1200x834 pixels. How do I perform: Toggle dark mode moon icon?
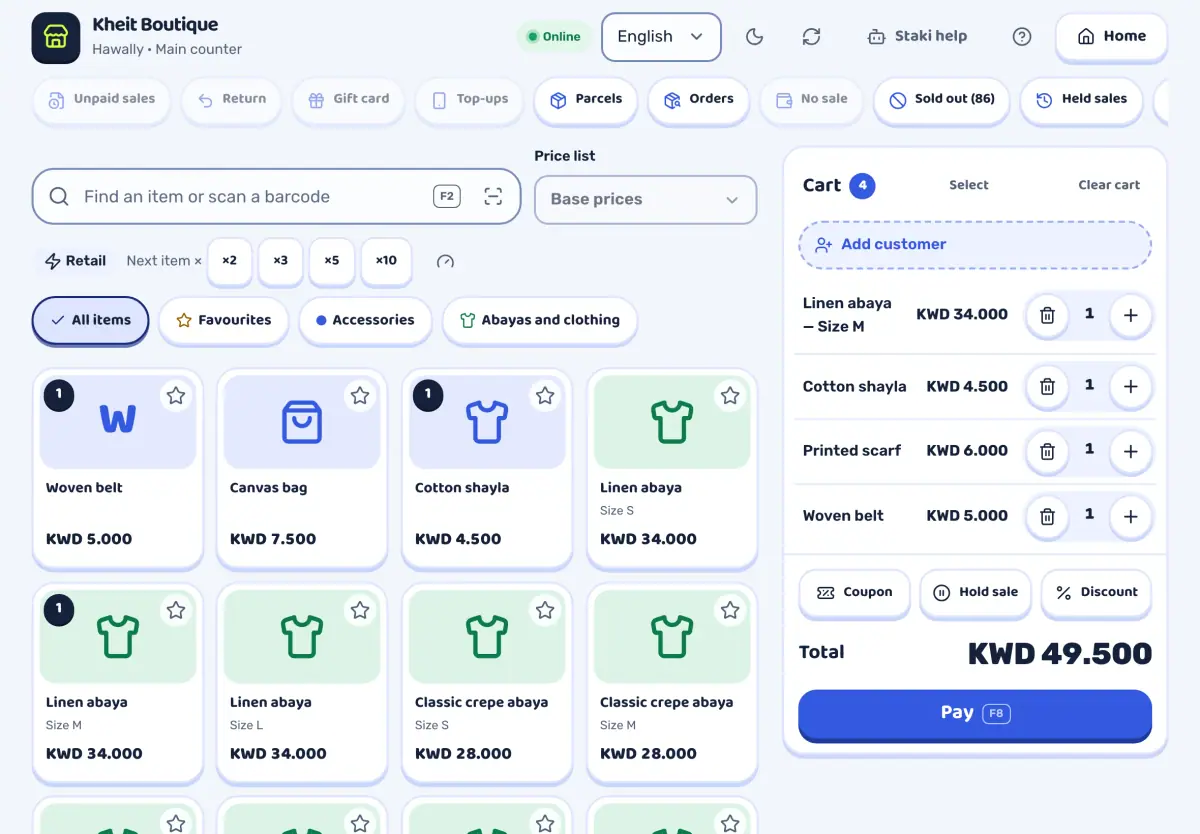click(755, 37)
